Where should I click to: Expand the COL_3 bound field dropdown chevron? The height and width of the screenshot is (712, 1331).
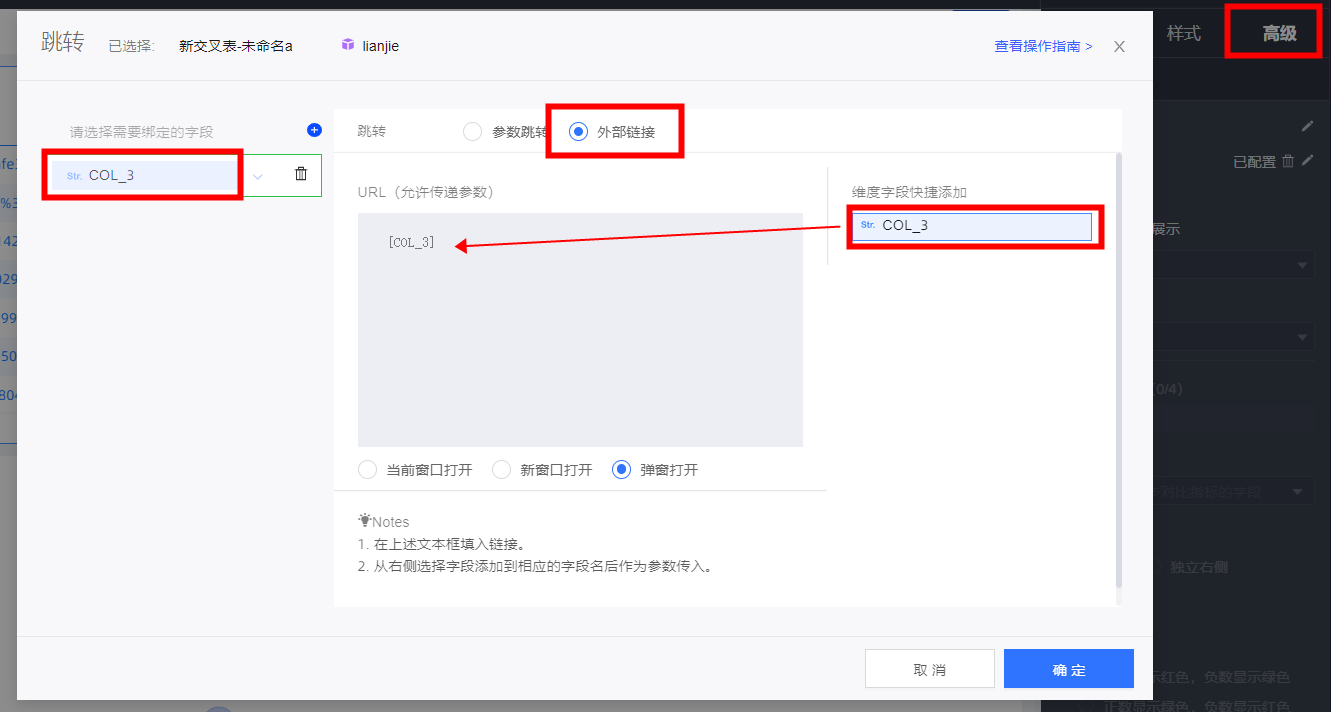258,176
